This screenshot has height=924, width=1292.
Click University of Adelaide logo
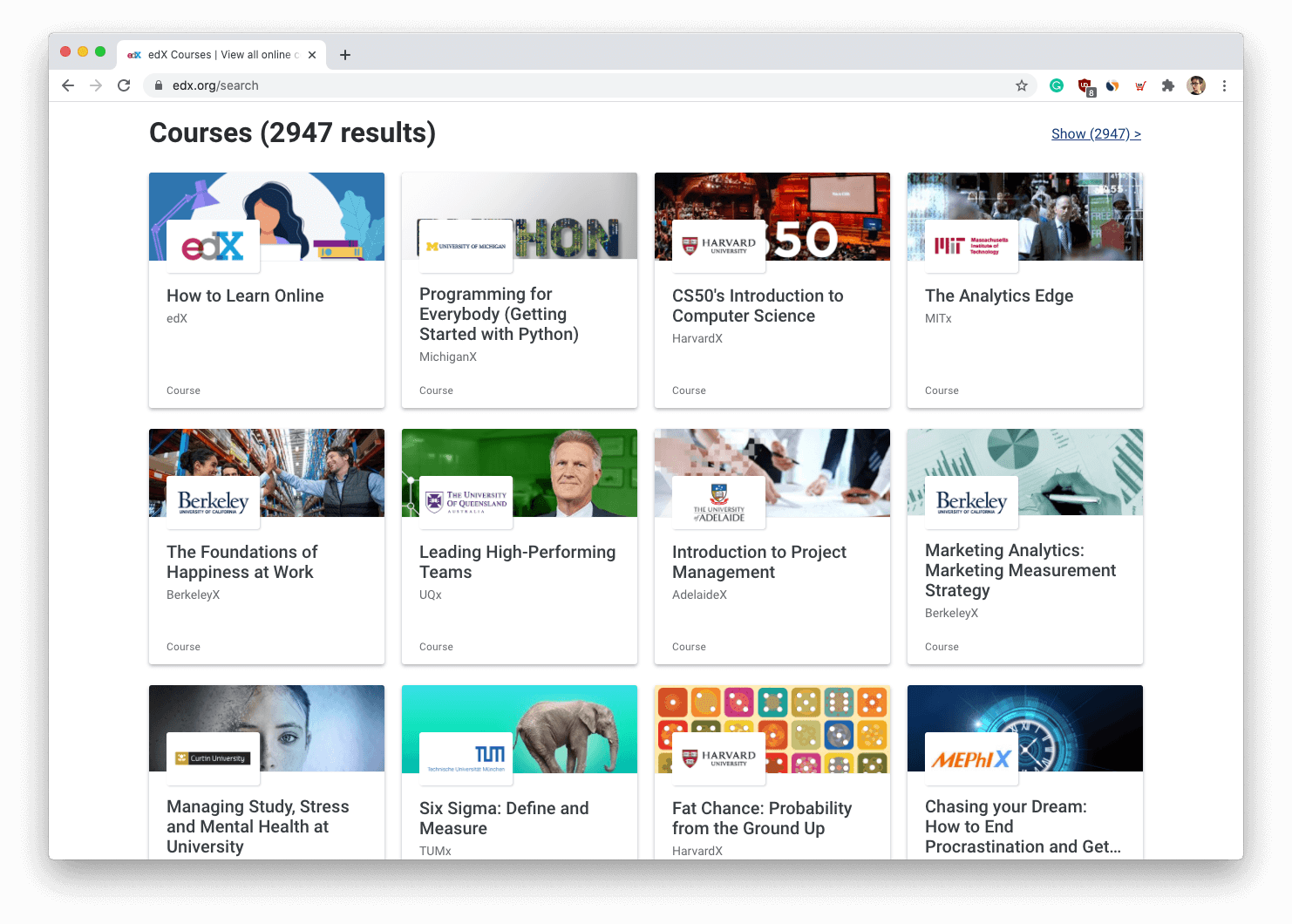click(x=718, y=502)
